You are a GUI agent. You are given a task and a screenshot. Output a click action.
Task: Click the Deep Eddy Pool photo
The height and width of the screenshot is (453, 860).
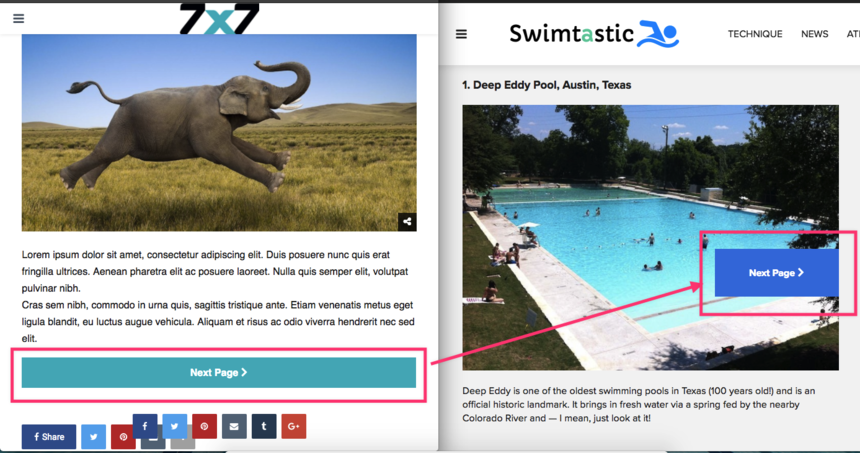pyautogui.click(x=650, y=237)
